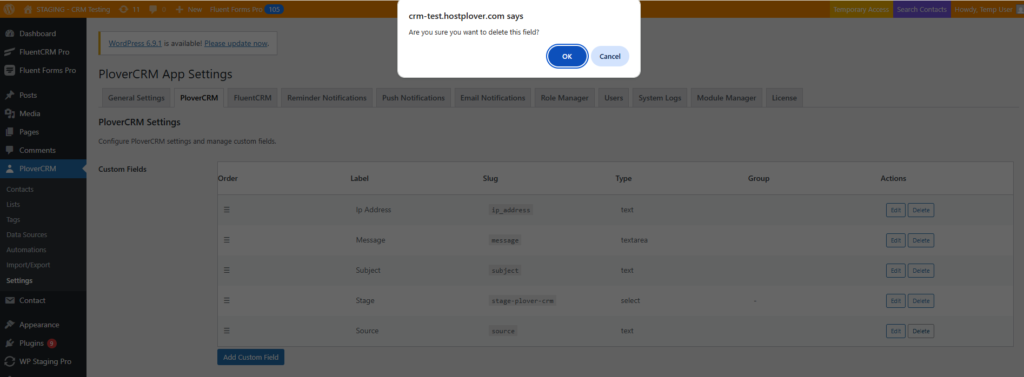
Task: Click the WordPress 6.9.1 link
Action: pyautogui.click(x=135, y=43)
